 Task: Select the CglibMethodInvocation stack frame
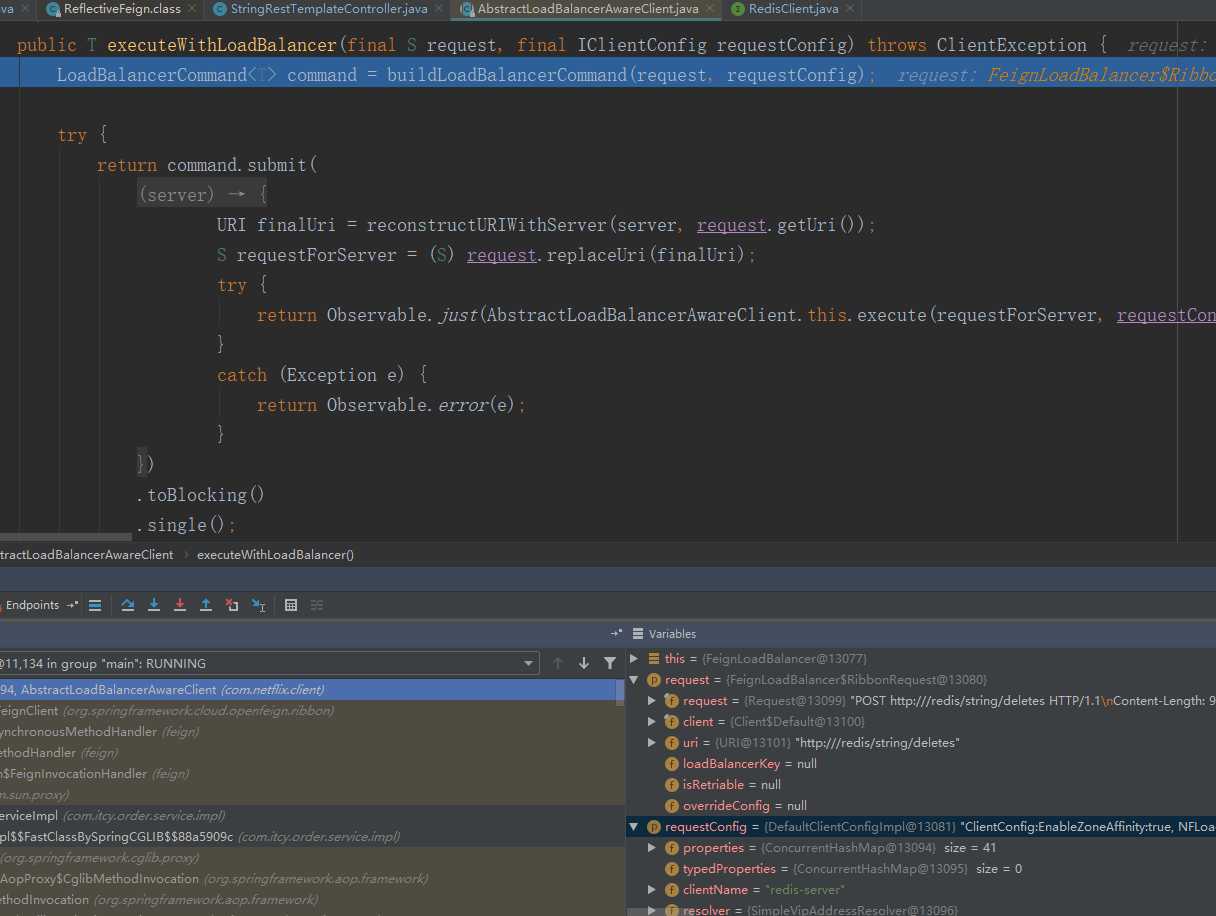308,879
